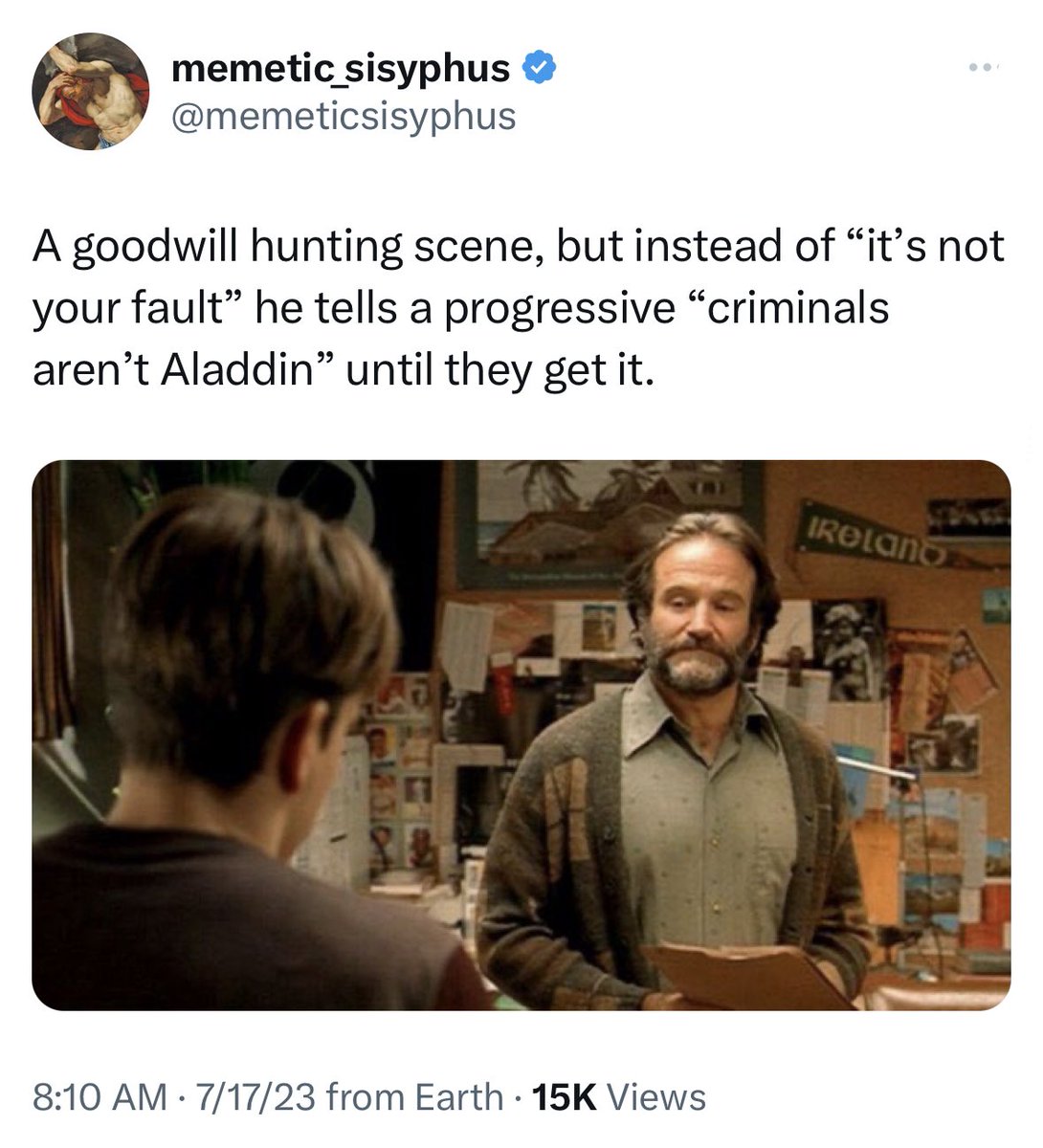The width and height of the screenshot is (1043, 1148).
Task: Click the word "Aladdin" in the tweet
Action: click(x=237, y=369)
